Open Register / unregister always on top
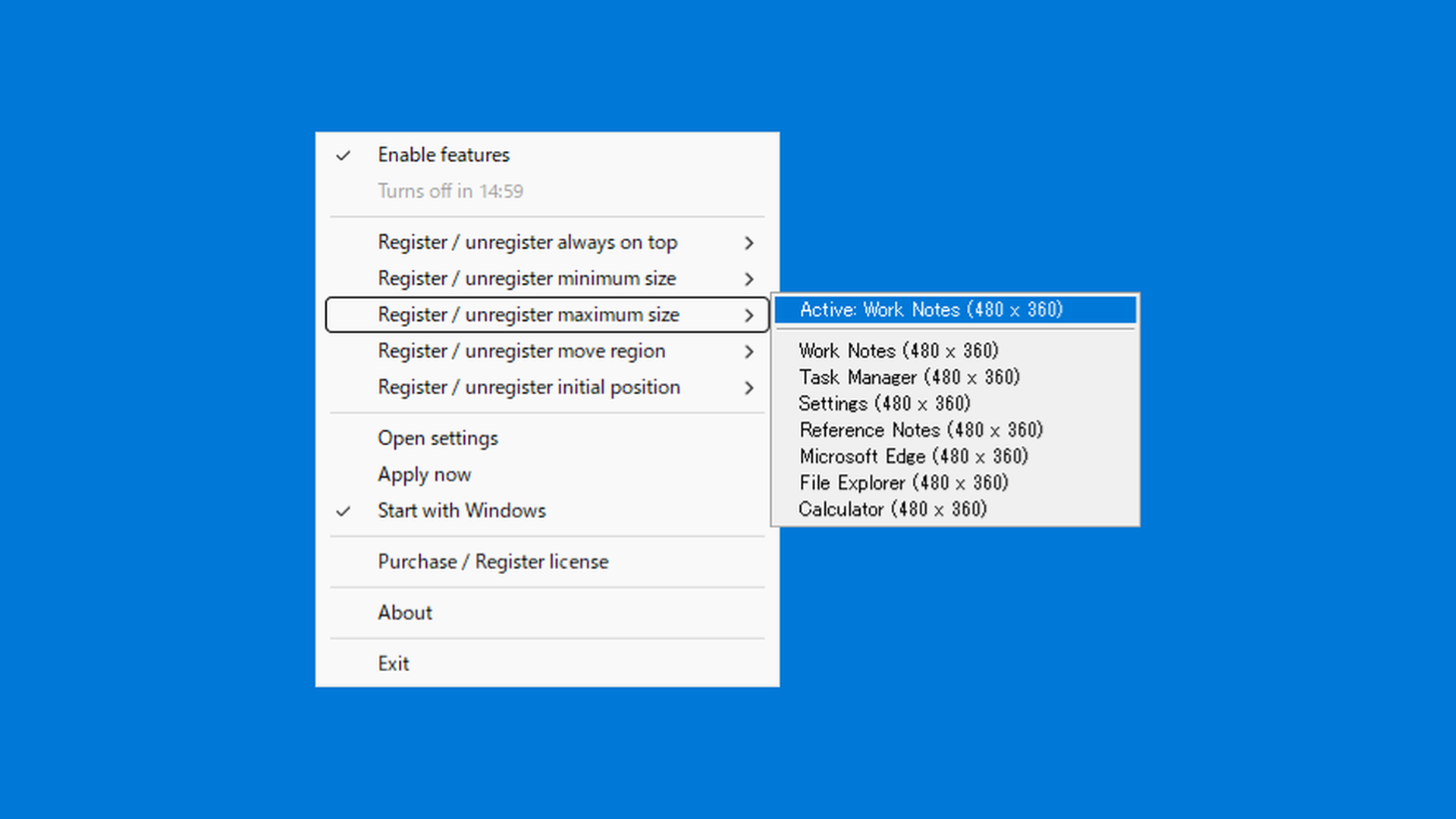 (x=547, y=243)
